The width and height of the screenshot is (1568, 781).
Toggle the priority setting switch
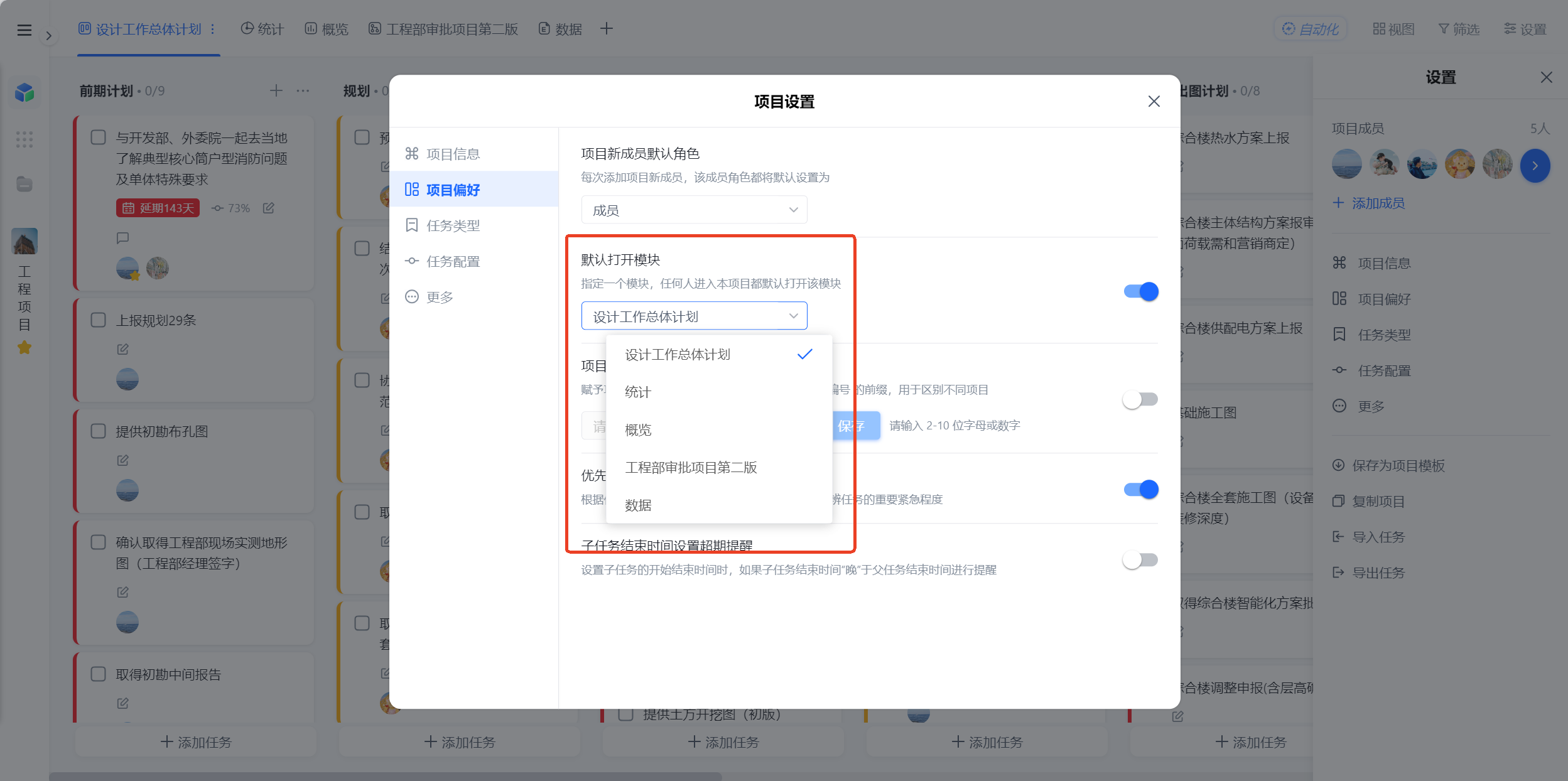pyautogui.click(x=1141, y=489)
